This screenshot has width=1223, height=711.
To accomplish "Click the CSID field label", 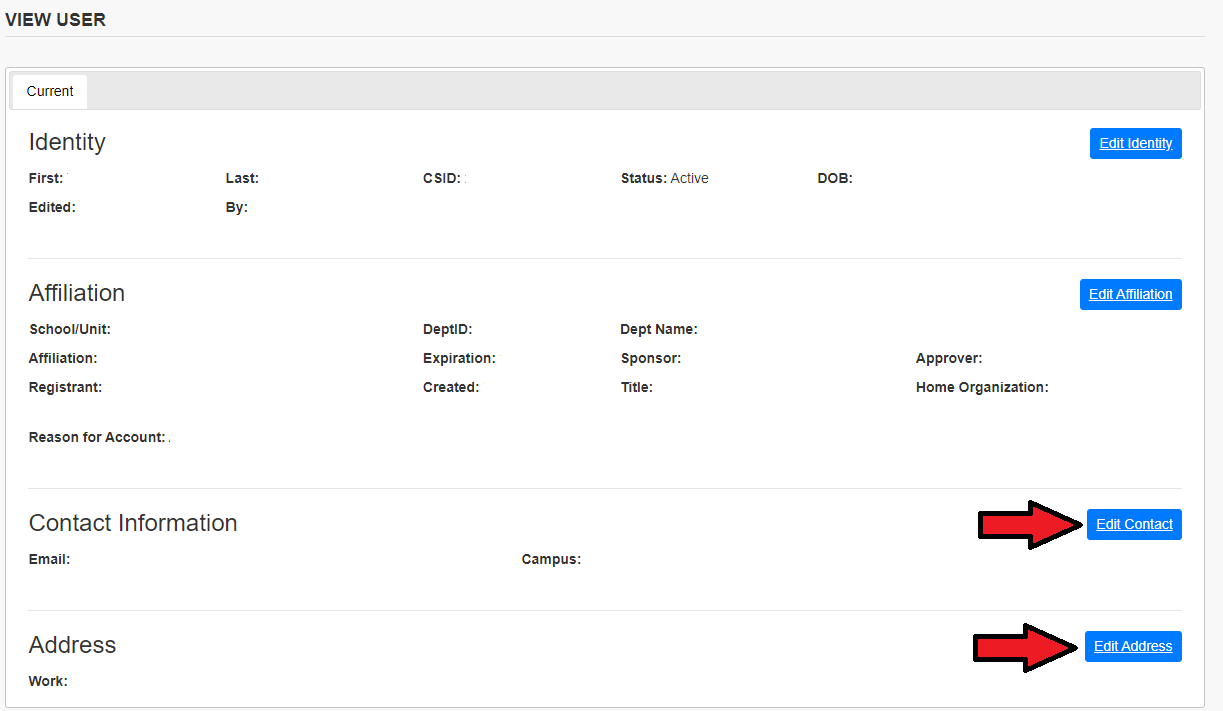I will (442, 178).
